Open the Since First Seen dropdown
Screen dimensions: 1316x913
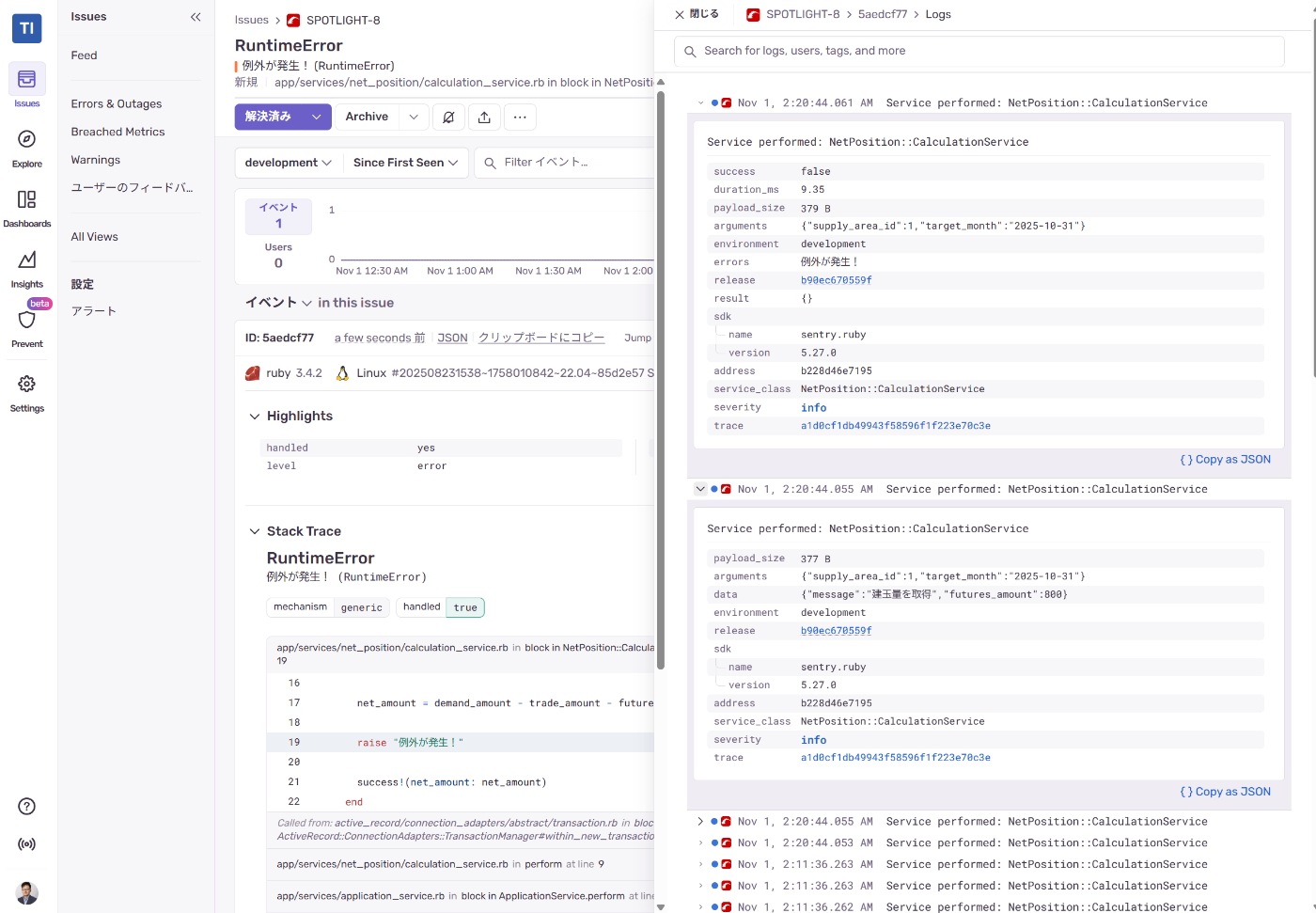pyautogui.click(x=406, y=163)
